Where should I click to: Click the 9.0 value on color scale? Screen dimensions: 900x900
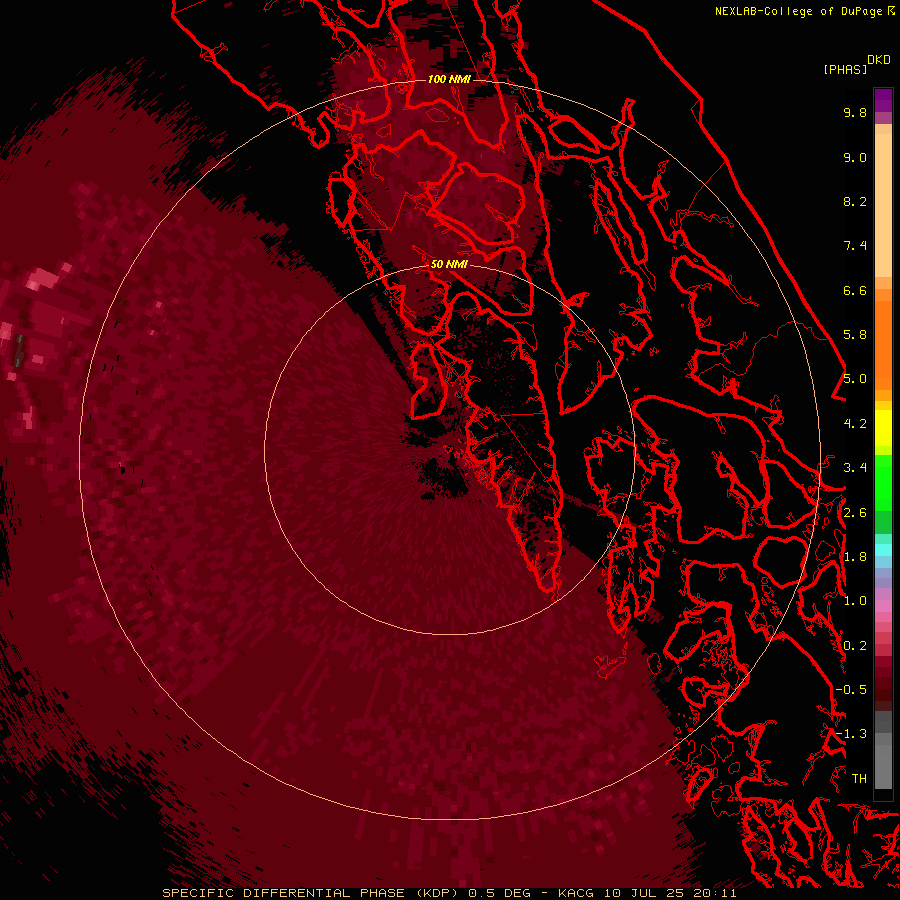tap(855, 157)
